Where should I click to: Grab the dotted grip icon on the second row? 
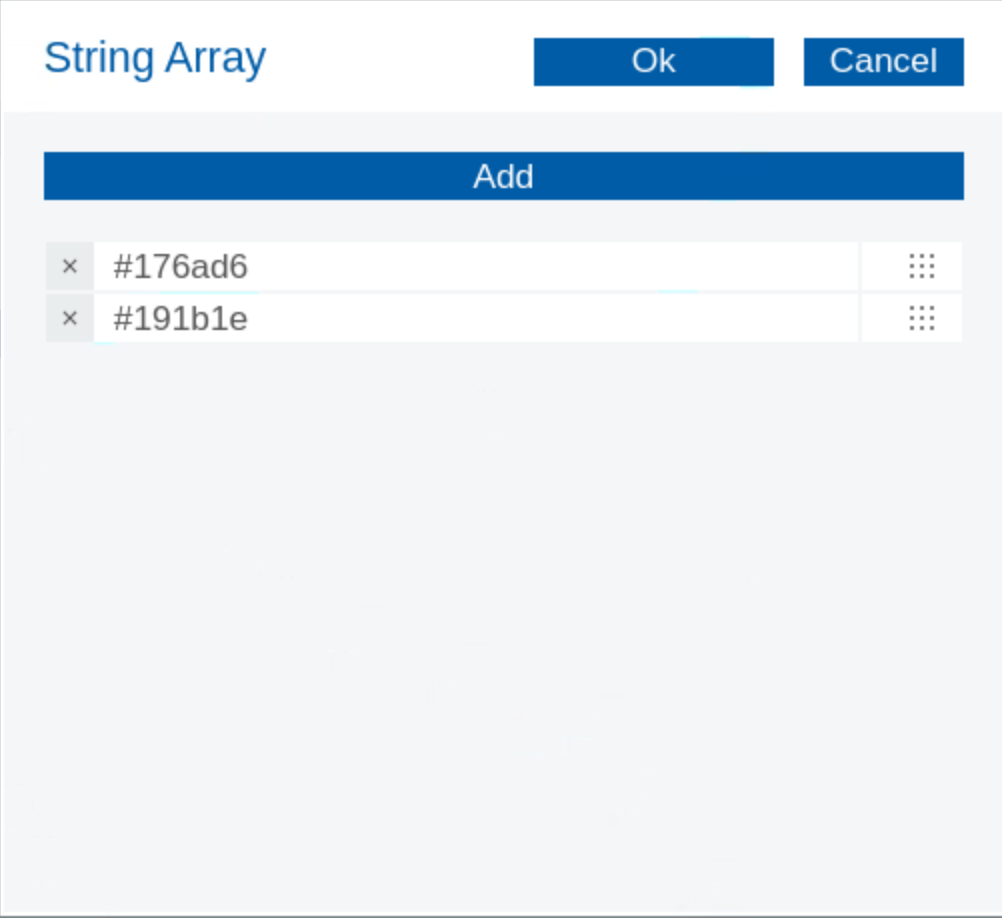coord(921,319)
